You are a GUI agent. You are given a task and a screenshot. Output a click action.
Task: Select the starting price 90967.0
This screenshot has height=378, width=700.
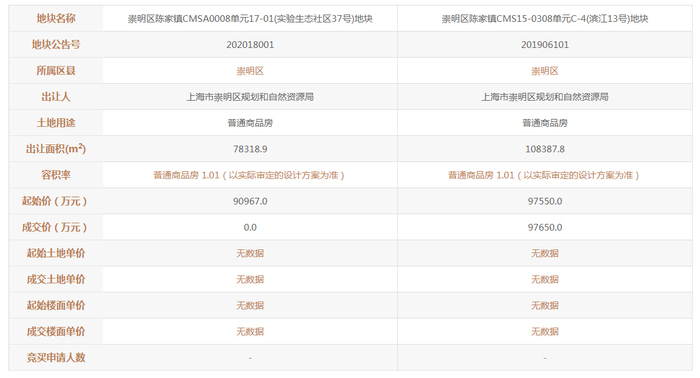250,201
